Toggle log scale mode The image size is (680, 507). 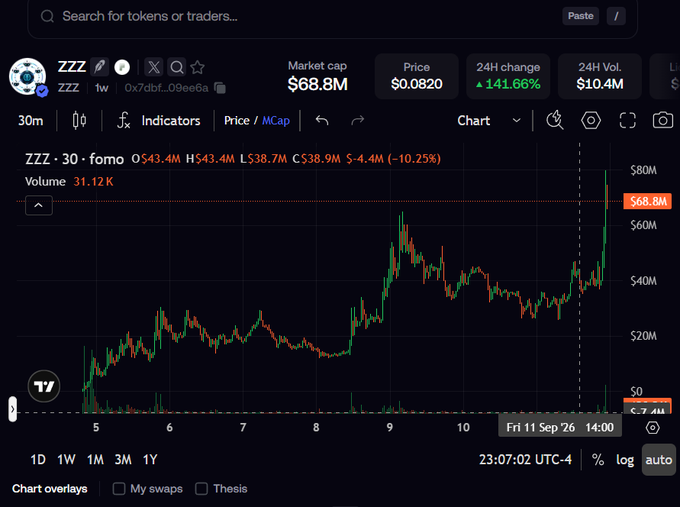pos(625,460)
